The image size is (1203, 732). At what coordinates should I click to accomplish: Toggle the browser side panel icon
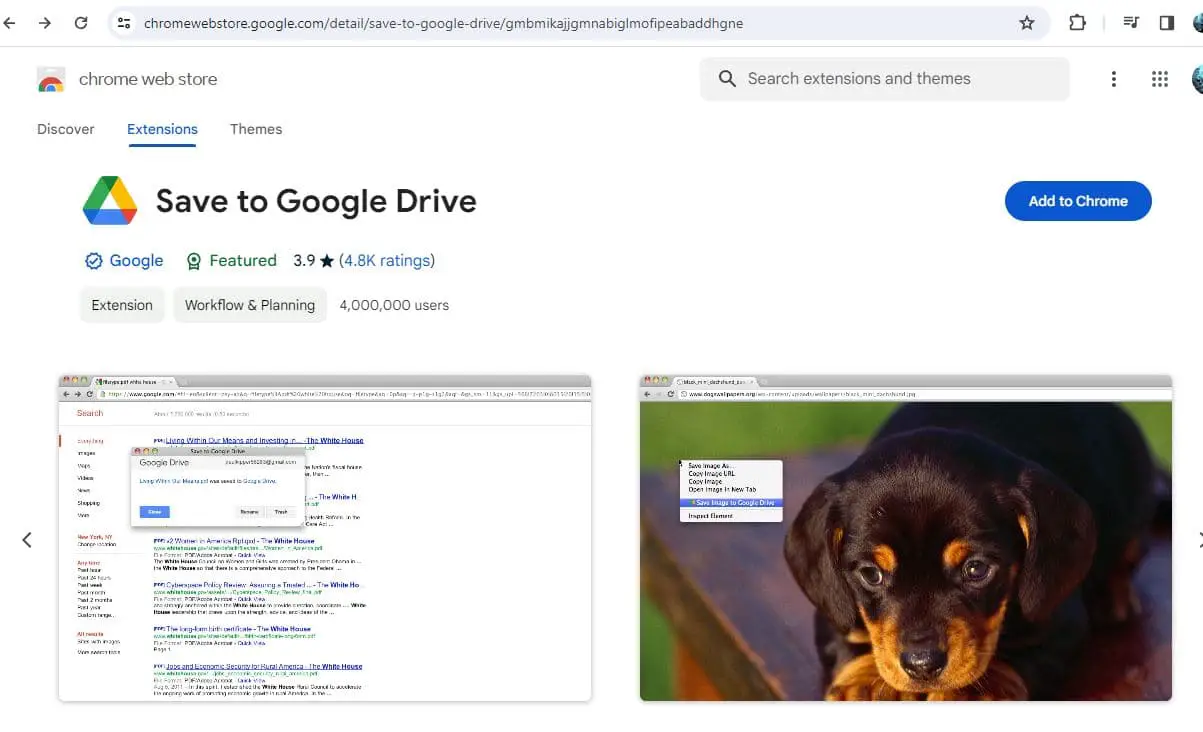[1166, 23]
